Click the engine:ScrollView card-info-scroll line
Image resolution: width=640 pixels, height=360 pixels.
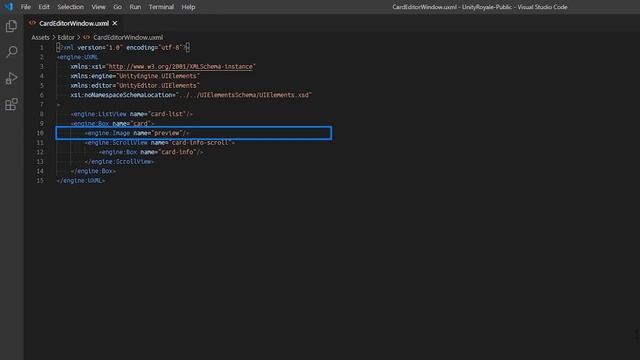(160, 142)
